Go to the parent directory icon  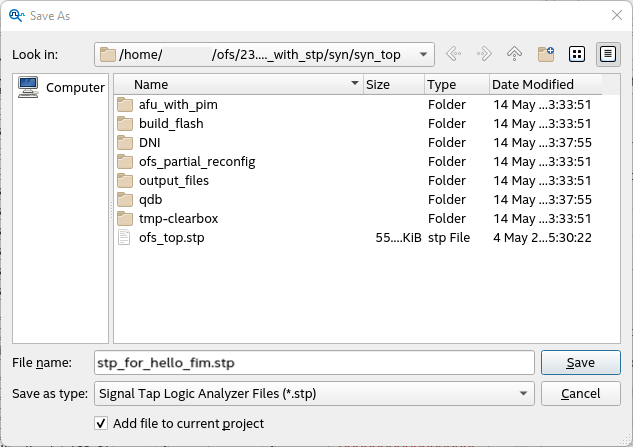tap(515, 54)
